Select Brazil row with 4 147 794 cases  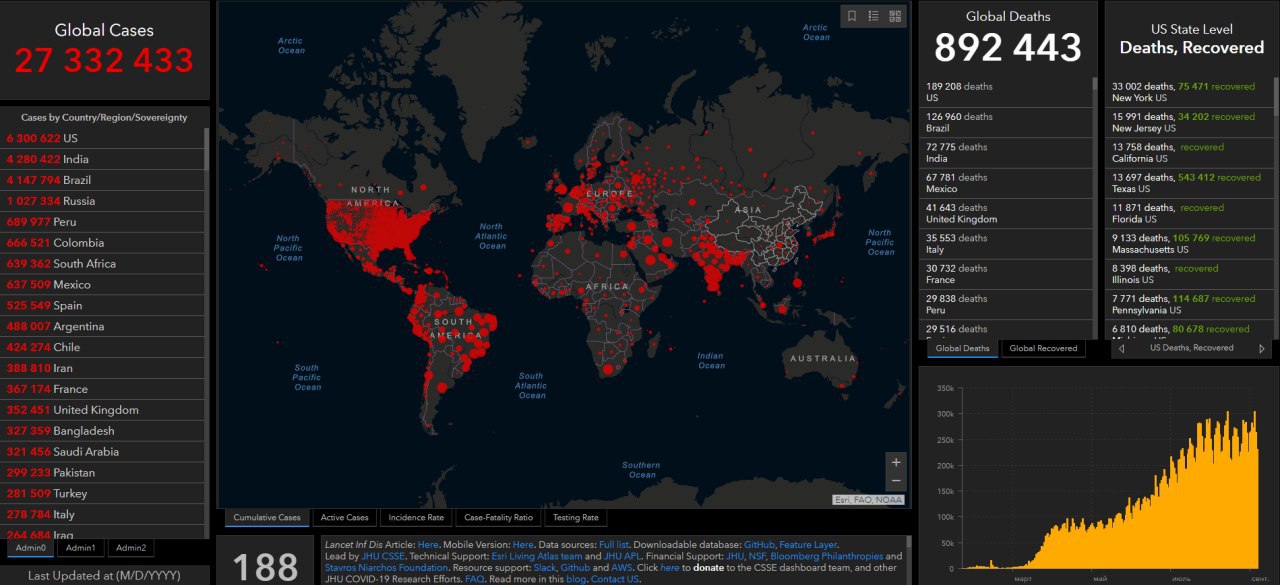pyautogui.click(x=102, y=180)
